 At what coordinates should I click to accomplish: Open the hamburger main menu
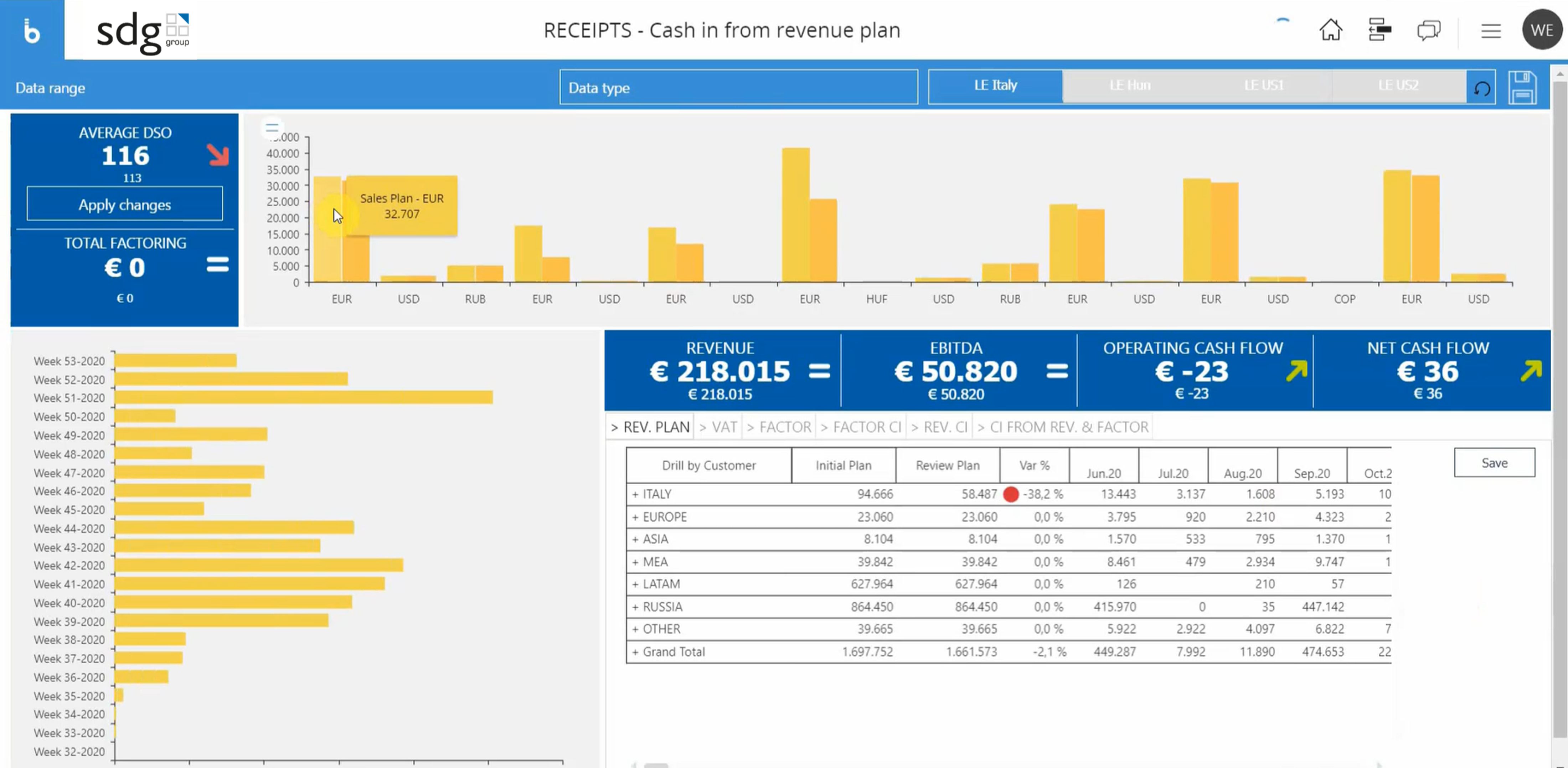[1491, 30]
